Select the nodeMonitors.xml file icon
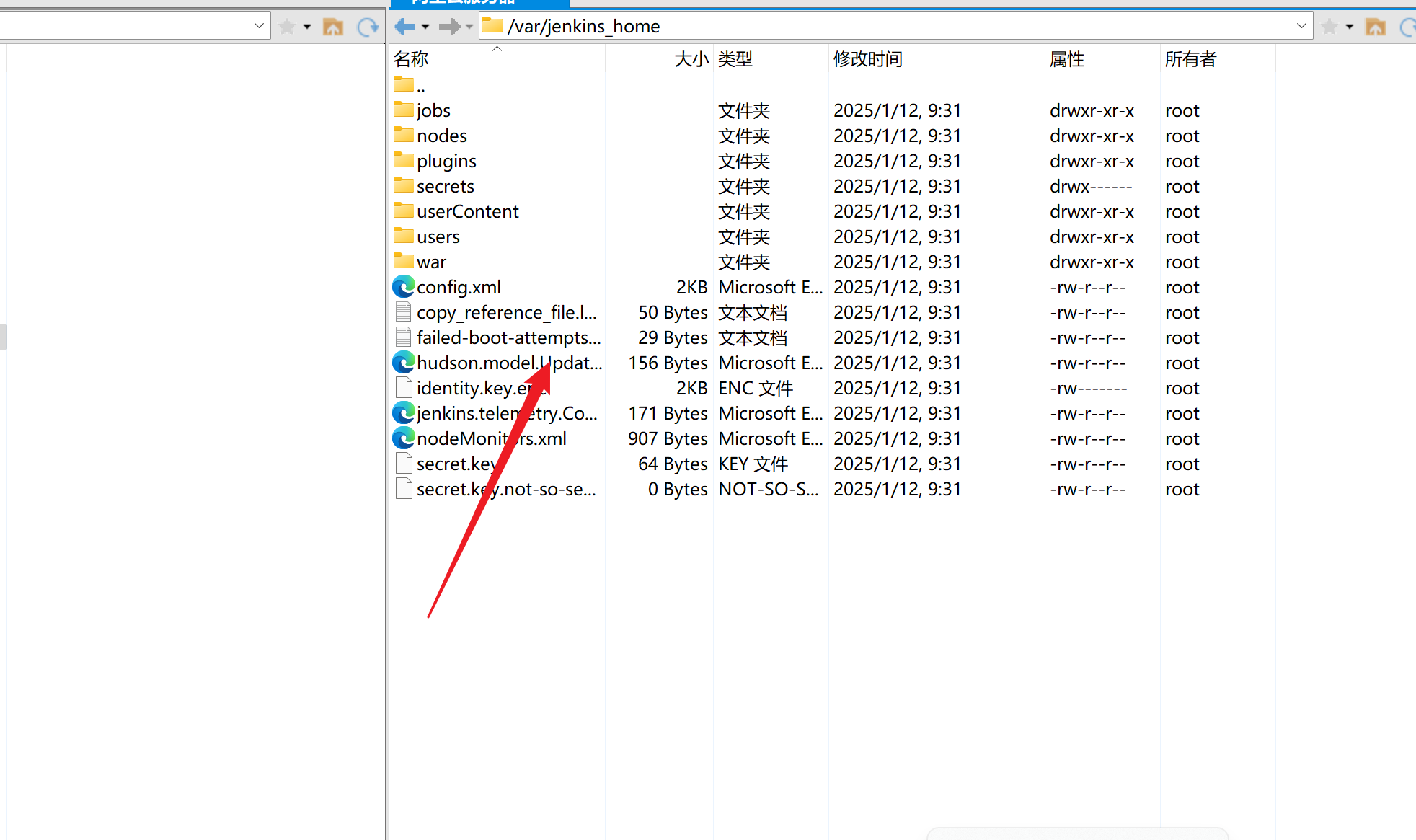 (404, 438)
